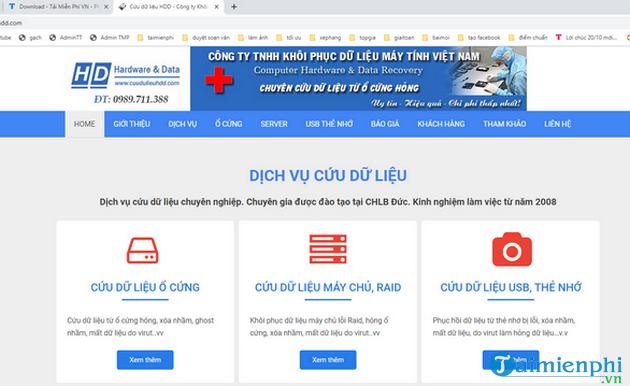Open the baimoi bookmark folder
The height and width of the screenshot is (386, 630).
coord(436,37)
